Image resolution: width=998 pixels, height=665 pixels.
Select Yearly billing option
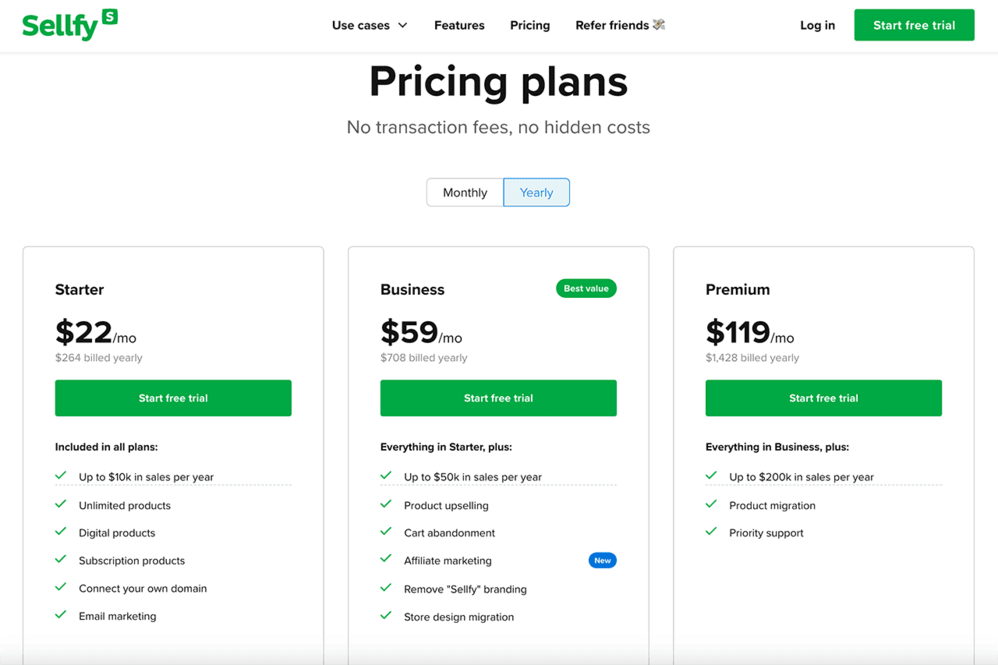[x=536, y=192]
